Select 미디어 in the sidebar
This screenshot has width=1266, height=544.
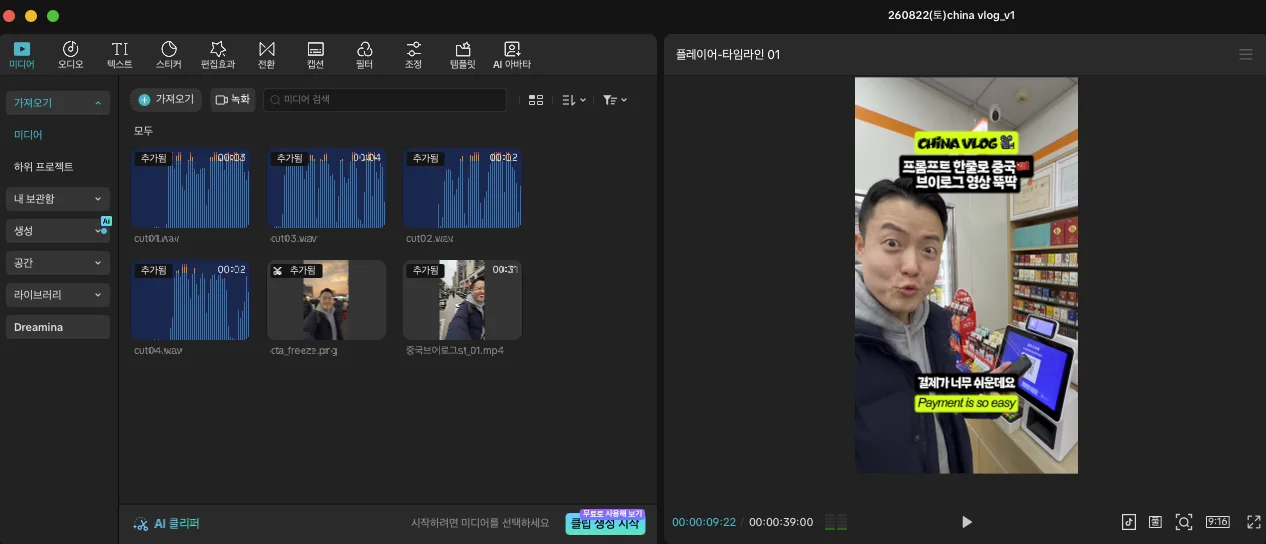[x=28, y=134]
